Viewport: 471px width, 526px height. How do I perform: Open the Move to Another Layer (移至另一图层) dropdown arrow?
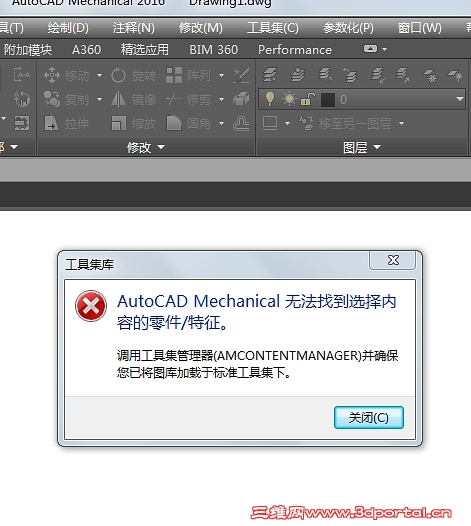pyautogui.click(x=402, y=123)
